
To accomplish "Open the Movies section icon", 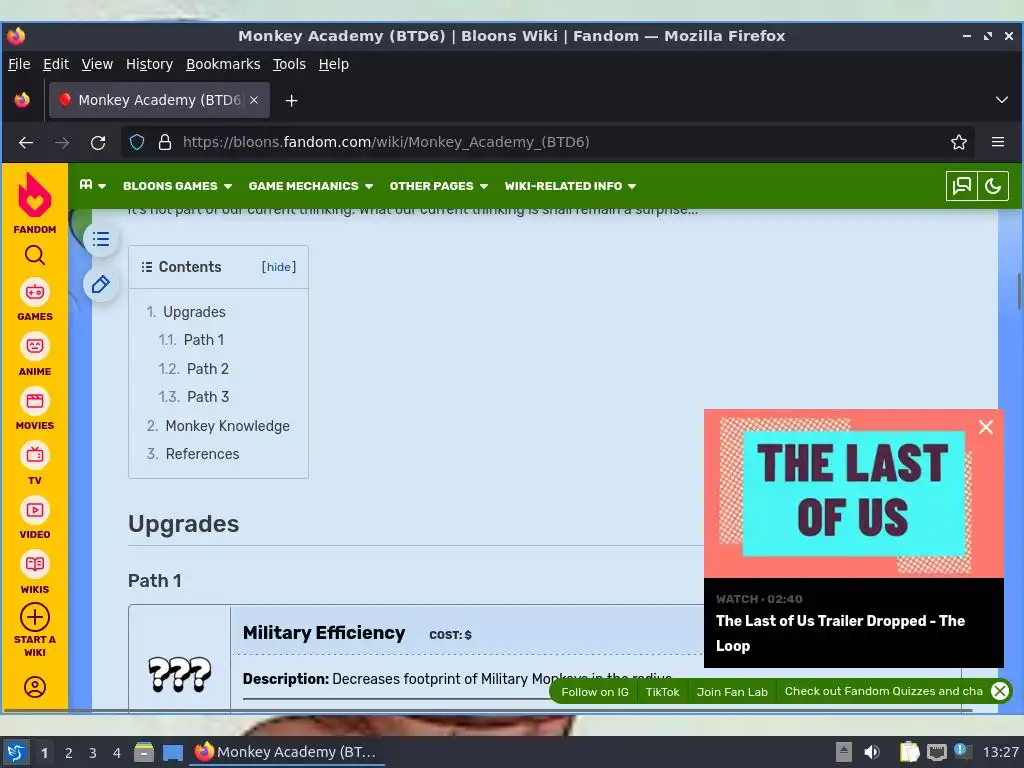I will [x=35, y=400].
